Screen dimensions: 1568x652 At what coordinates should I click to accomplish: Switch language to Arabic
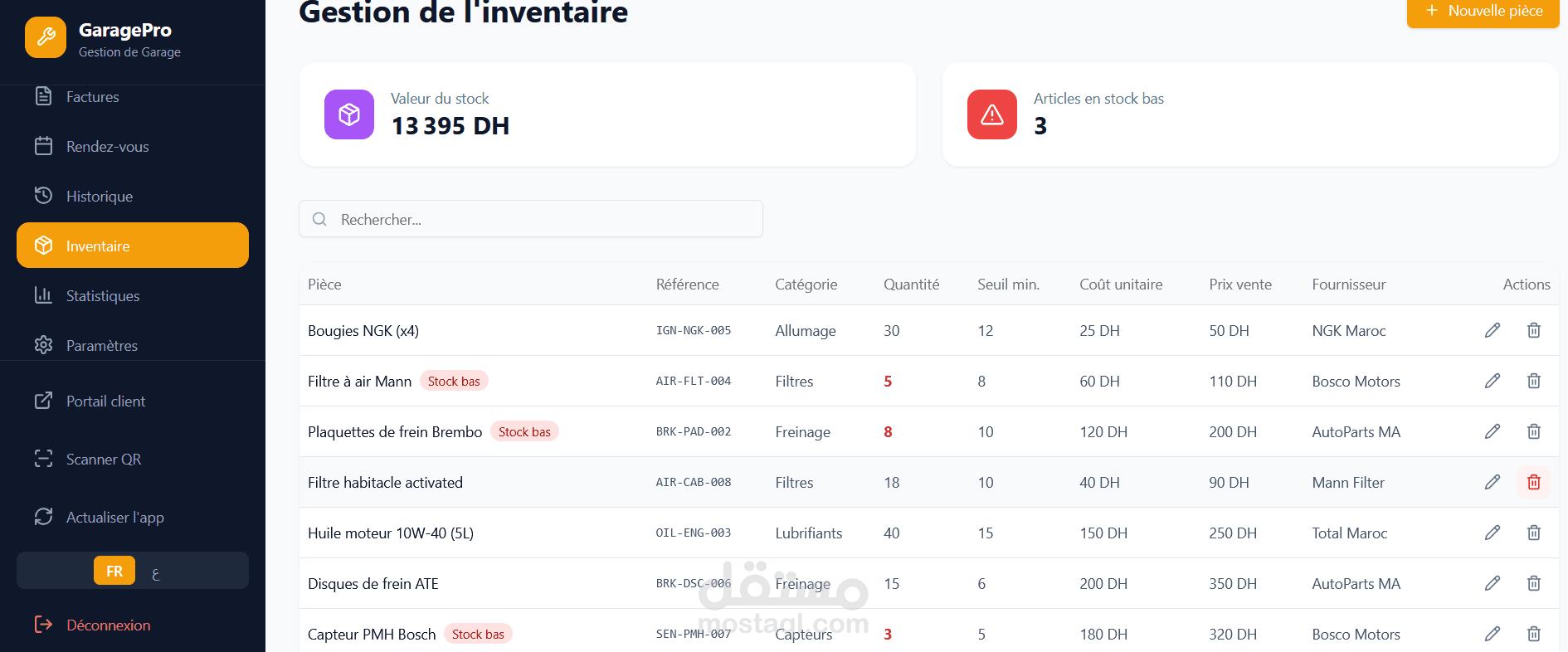[x=155, y=572]
